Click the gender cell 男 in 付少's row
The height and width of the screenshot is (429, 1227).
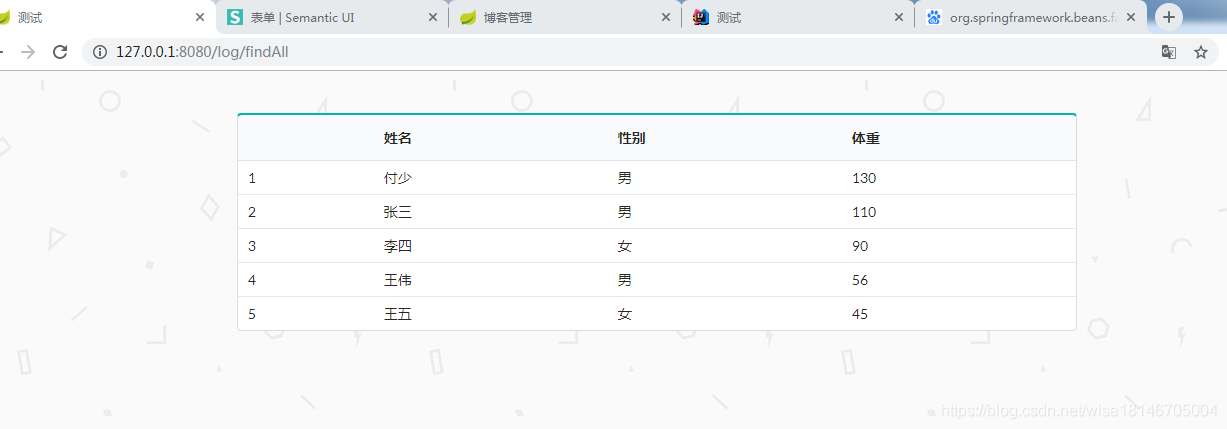point(625,178)
